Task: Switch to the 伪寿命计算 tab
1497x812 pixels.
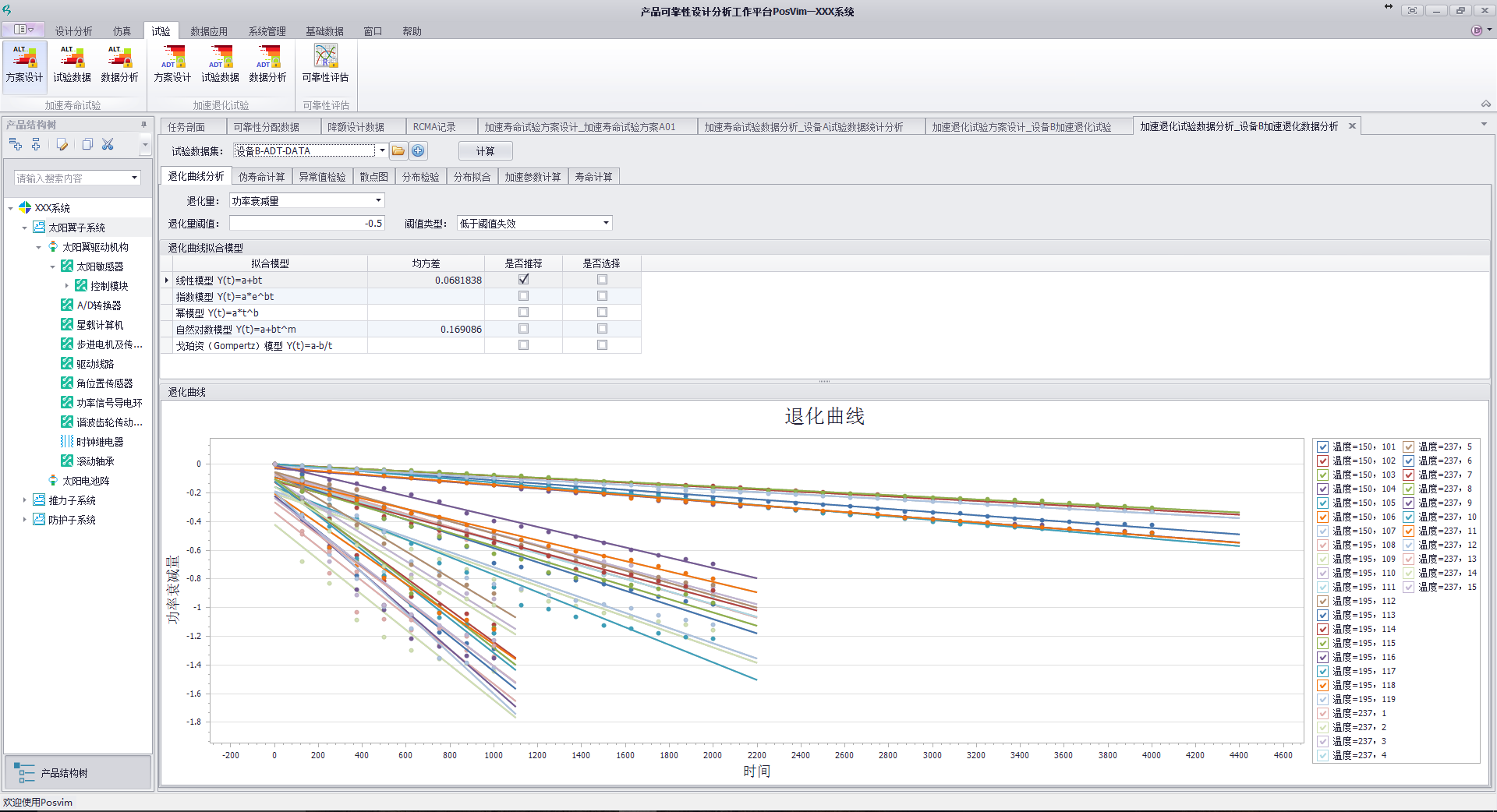Action: pos(261,177)
